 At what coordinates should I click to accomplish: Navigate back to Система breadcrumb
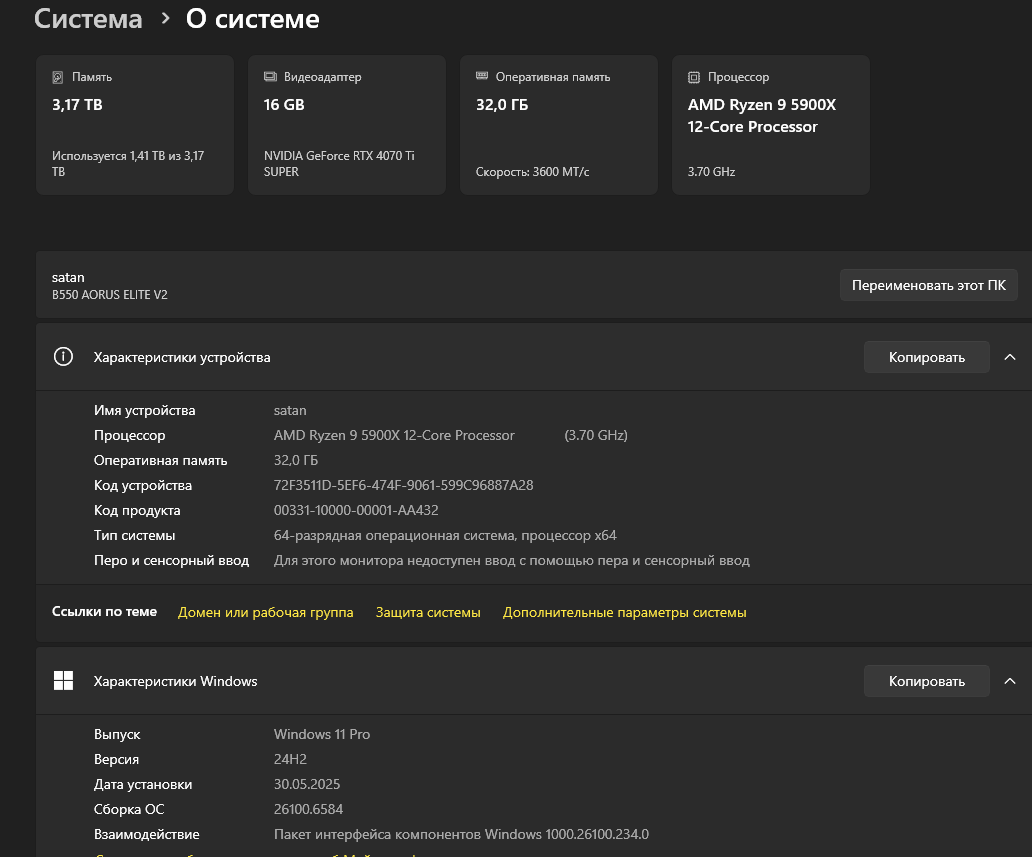click(x=88, y=19)
